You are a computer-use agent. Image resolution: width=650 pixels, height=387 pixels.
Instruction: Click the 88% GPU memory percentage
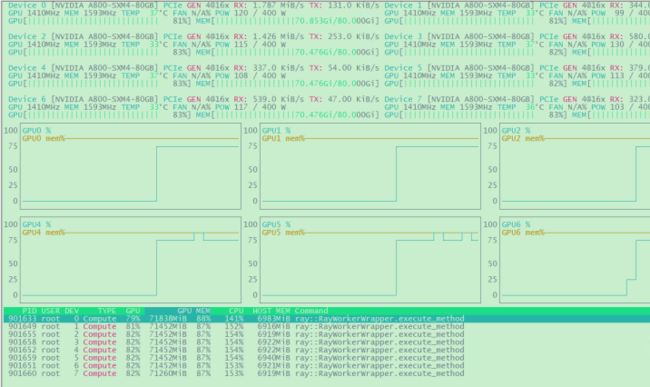point(204,319)
